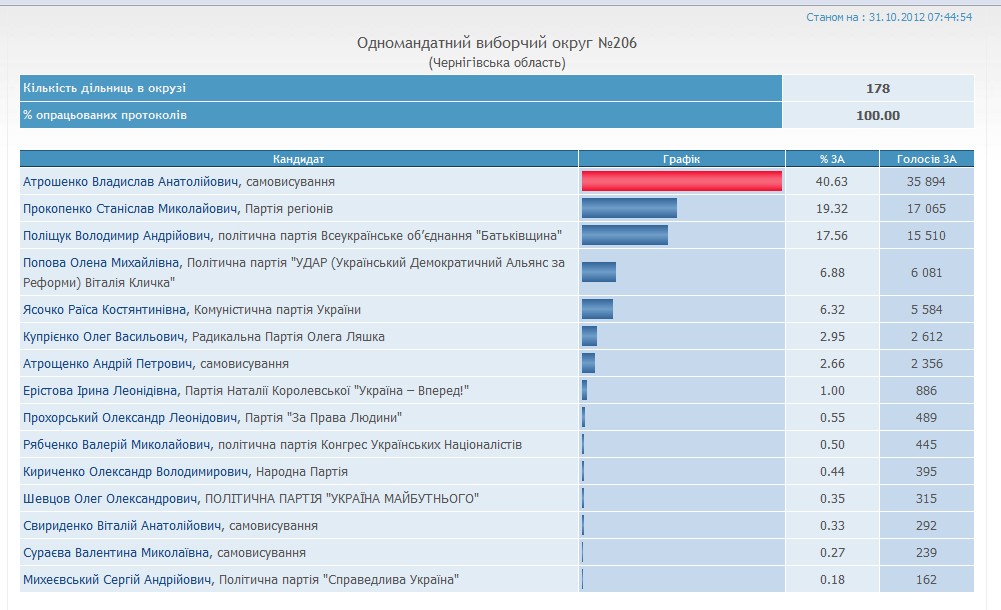Click the Голосів ЗА column header
This screenshot has width=1001, height=610.
click(x=927, y=159)
